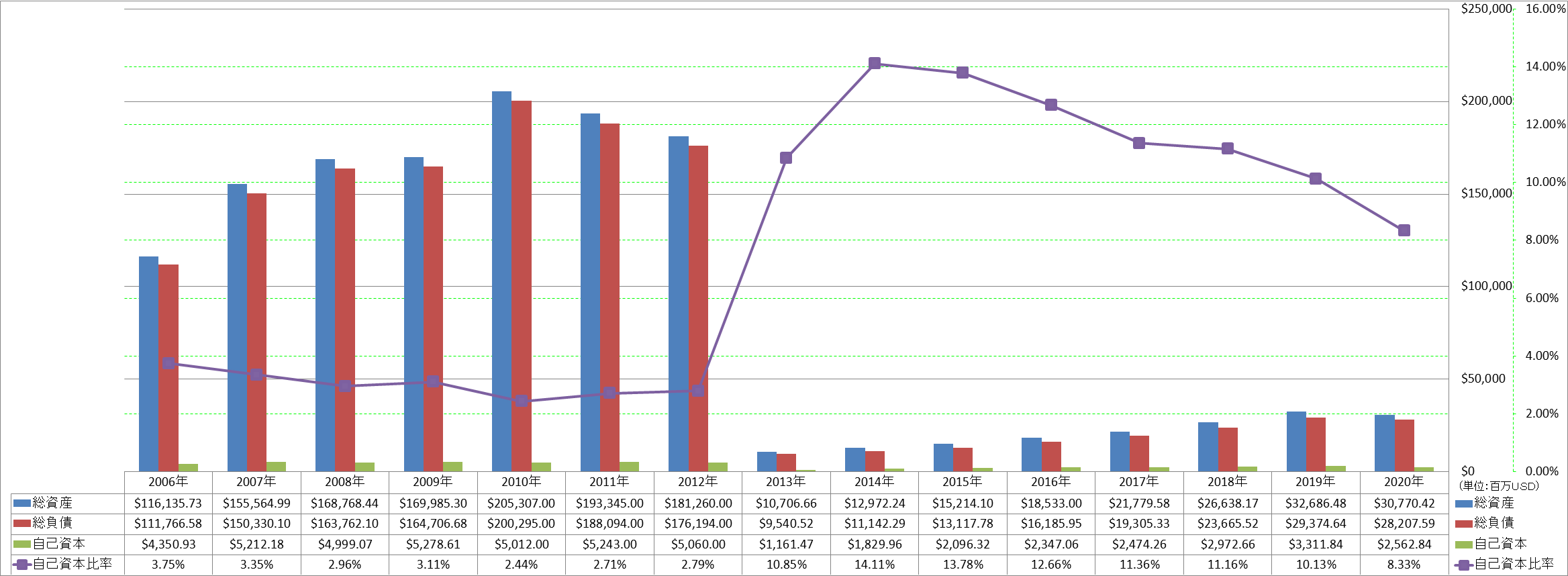Click the $10,706.66 cell
1568x576 pixels.
[x=786, y=503]
